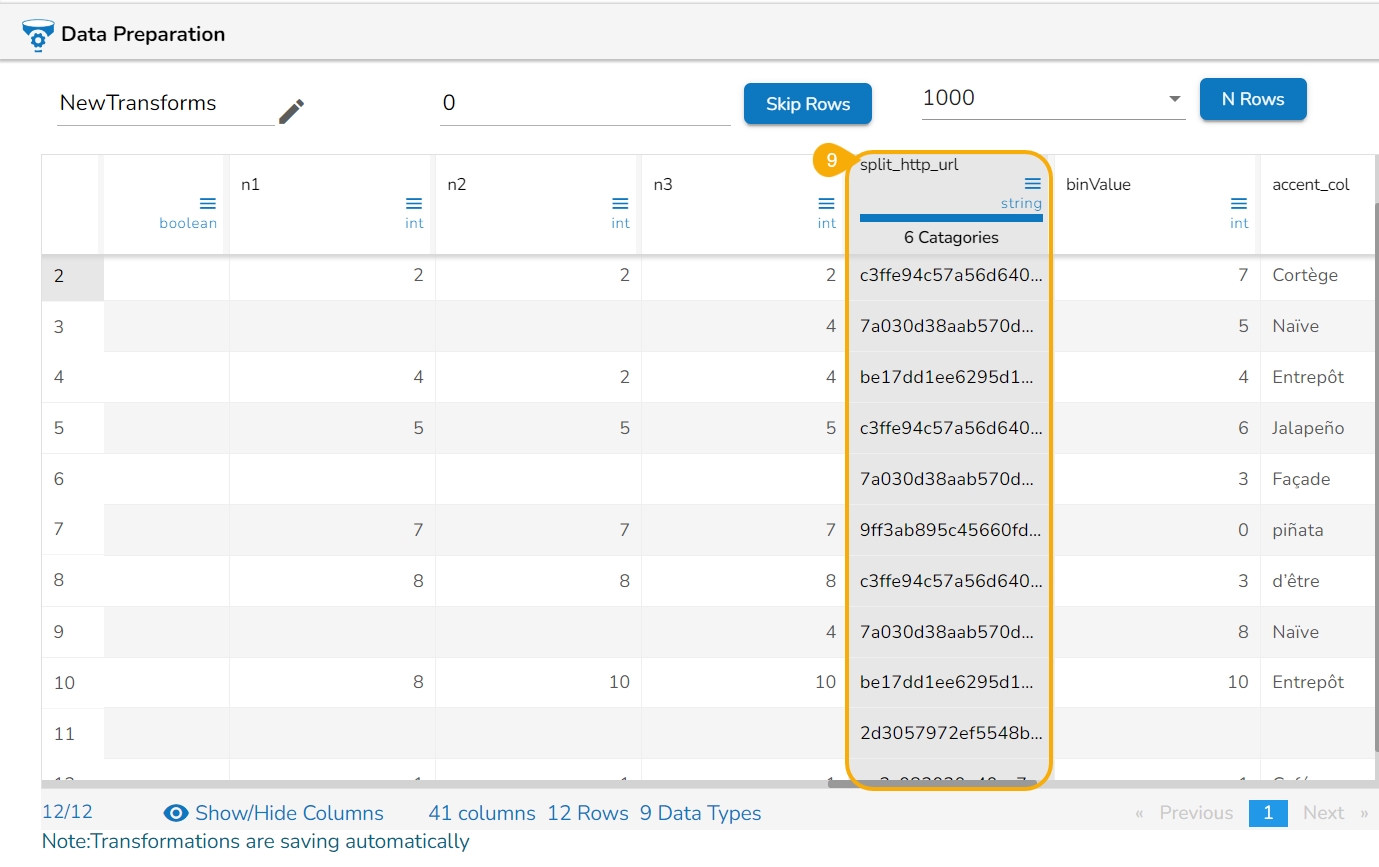Click the N Rows button
This screenshot has width=1379, height=867.
(1252, 99)
